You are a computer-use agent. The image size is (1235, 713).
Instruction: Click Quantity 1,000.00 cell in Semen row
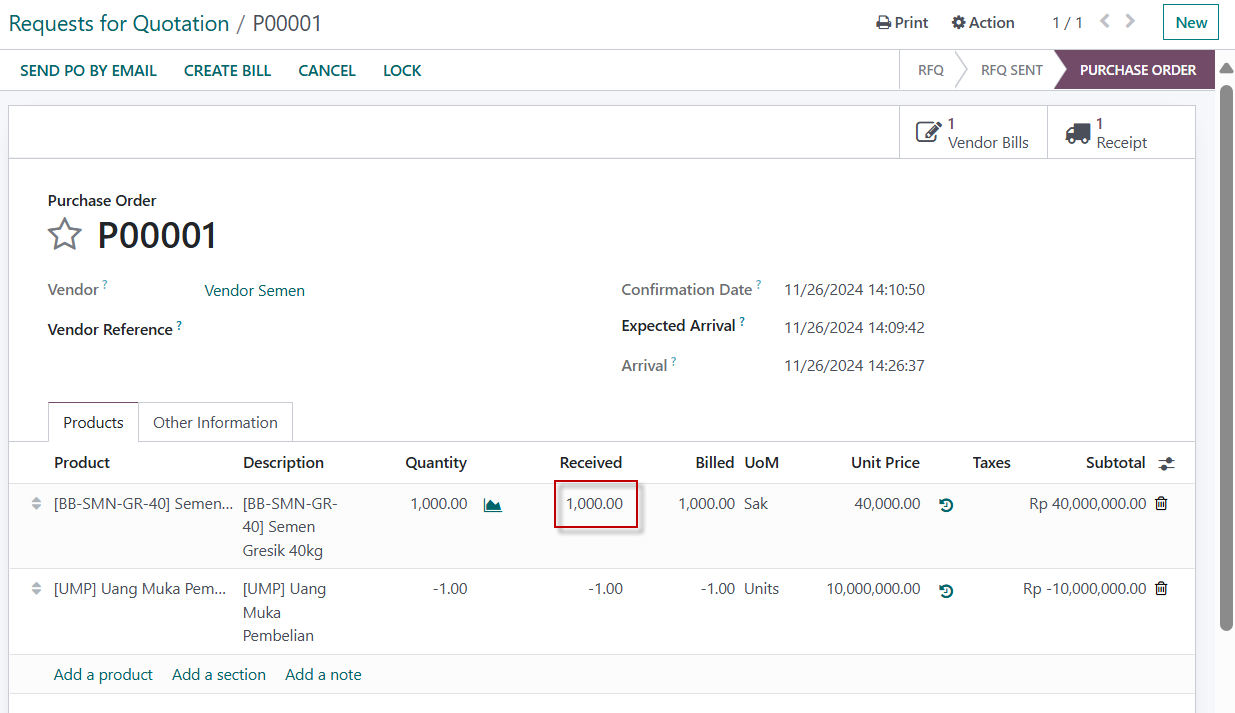point(438,503)
